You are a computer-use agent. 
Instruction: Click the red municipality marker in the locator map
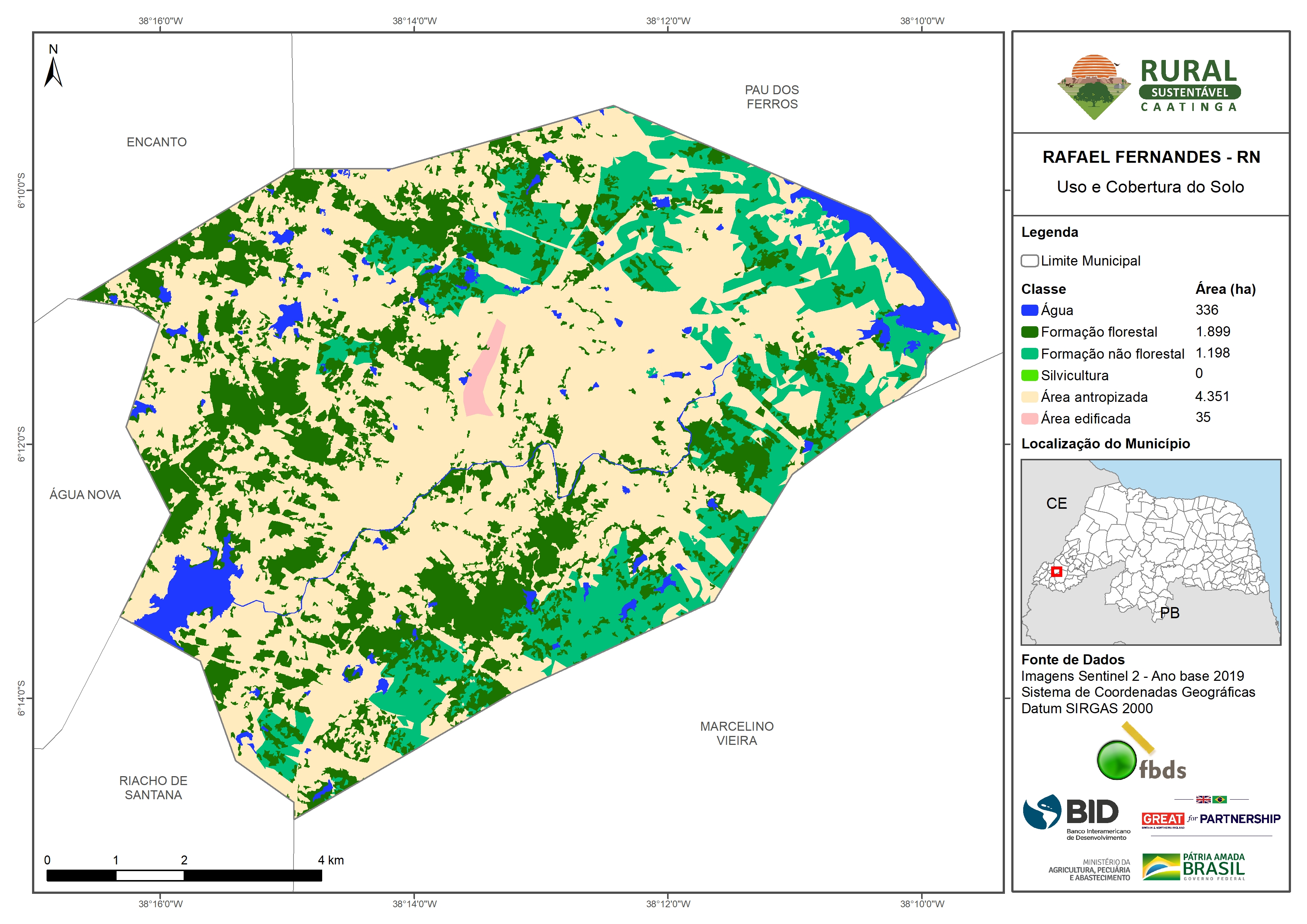tap(1057, 572)
